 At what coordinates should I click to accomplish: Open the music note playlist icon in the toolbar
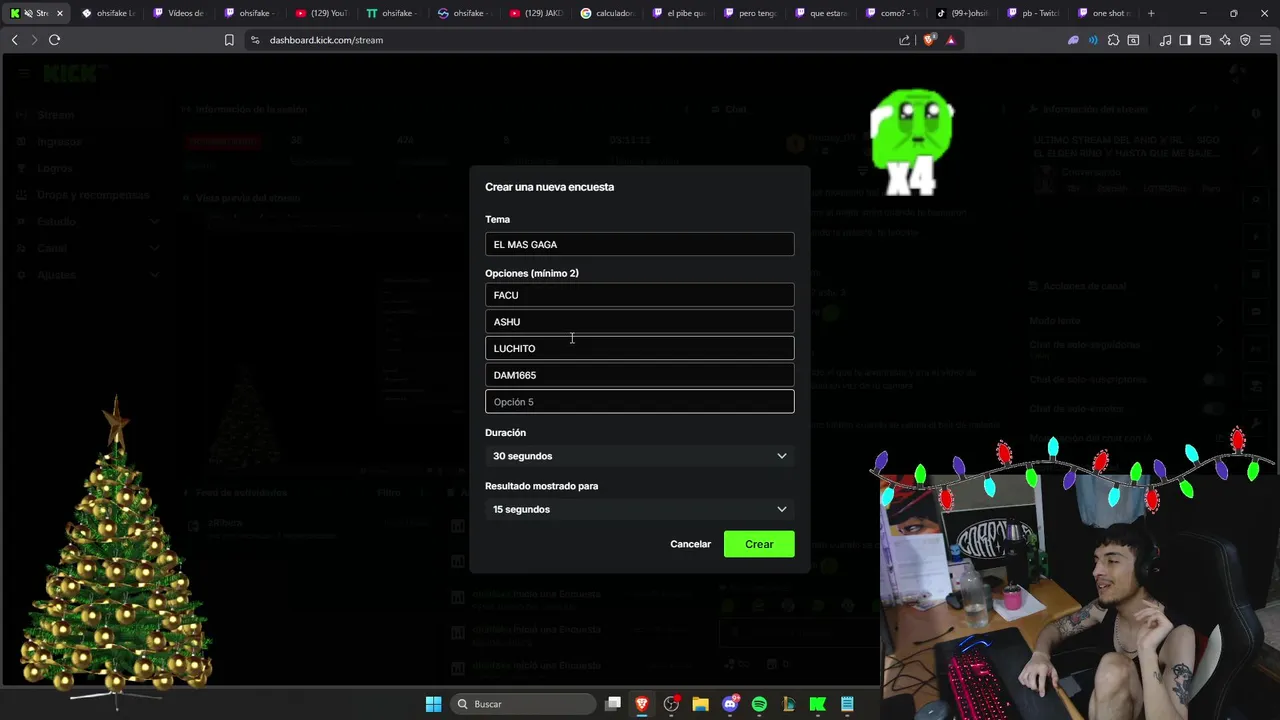pos(1165,40)
